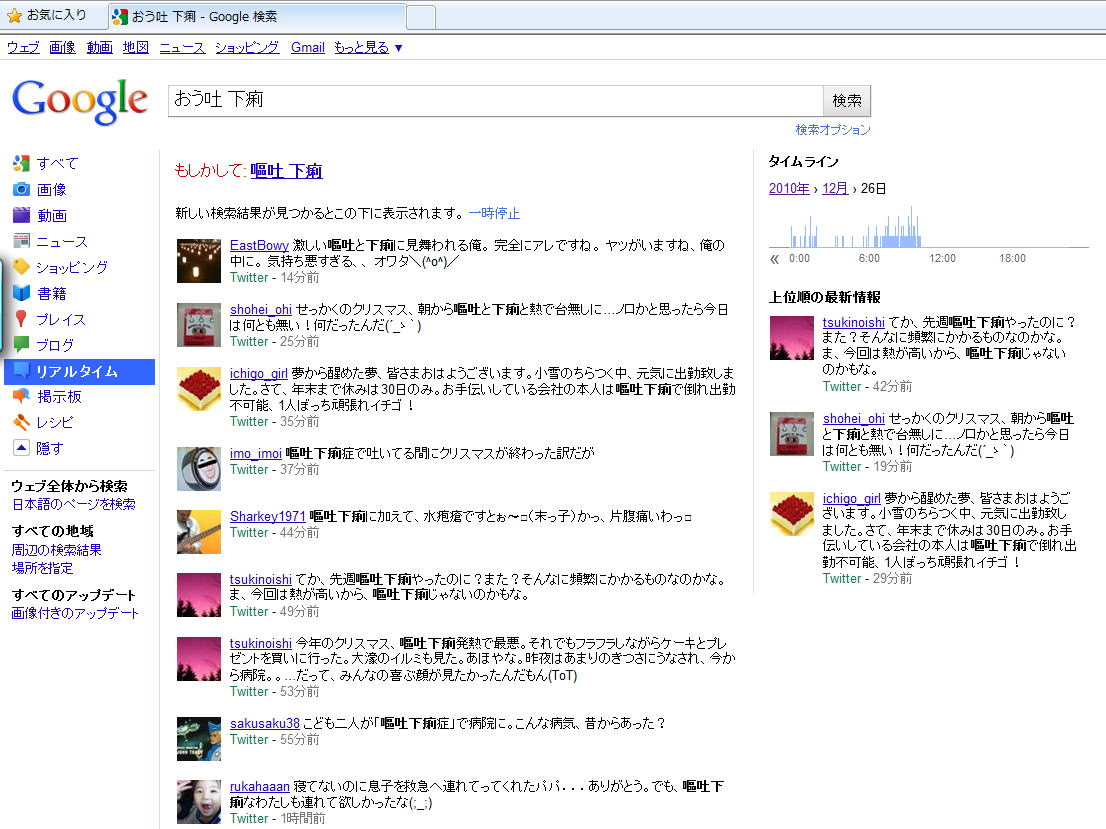
Task: Click tsukinoishi avatar in top updates panel
Action: point(791,338)
